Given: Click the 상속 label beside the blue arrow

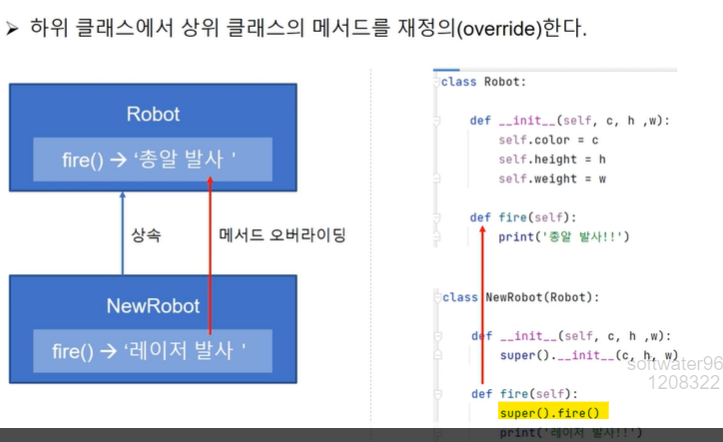Looking at the screenshot, I should 146,235.
